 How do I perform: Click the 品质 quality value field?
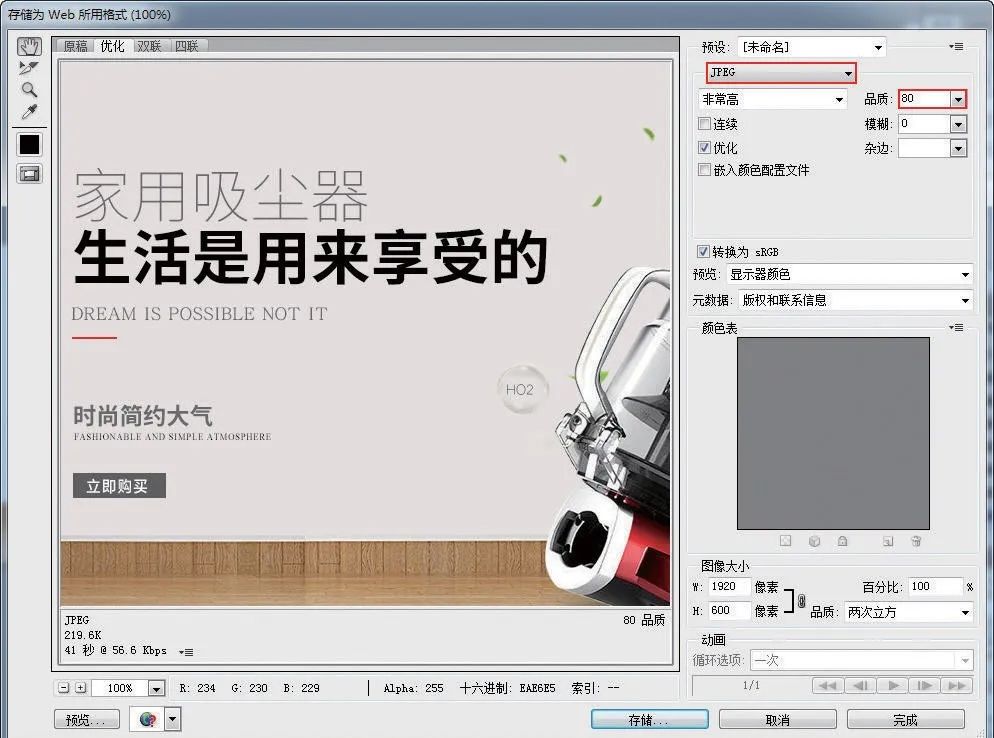(x=924, y=99)
